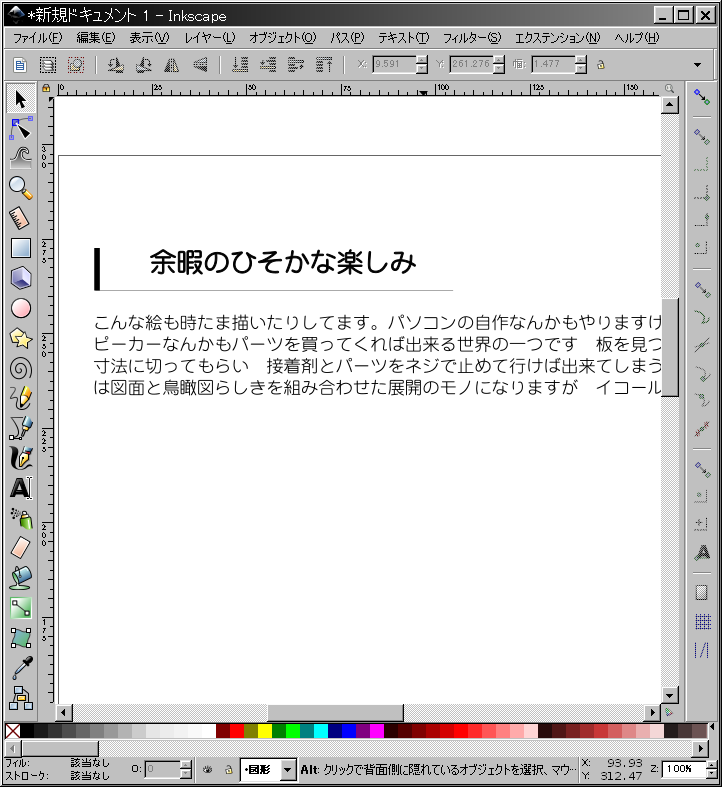Expand the toolbar overflow arrow
The image size is (722, 787).
point(697,65)
